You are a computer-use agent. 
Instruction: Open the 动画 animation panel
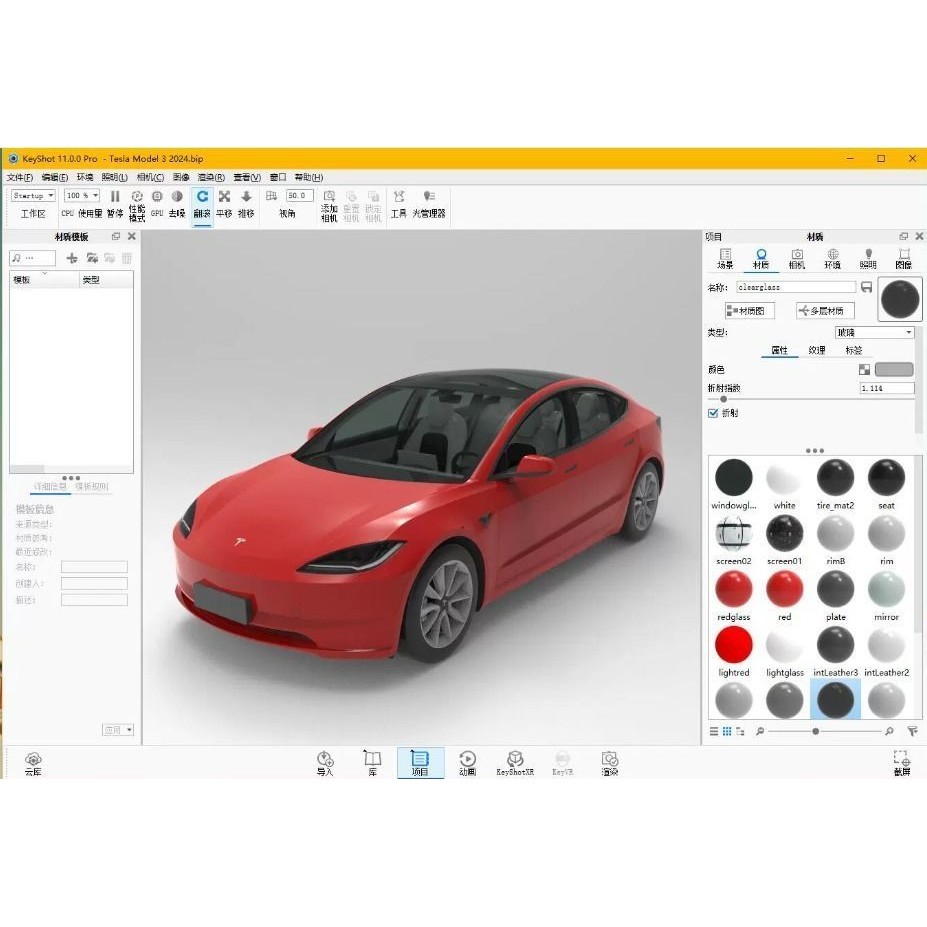(468, 763)
